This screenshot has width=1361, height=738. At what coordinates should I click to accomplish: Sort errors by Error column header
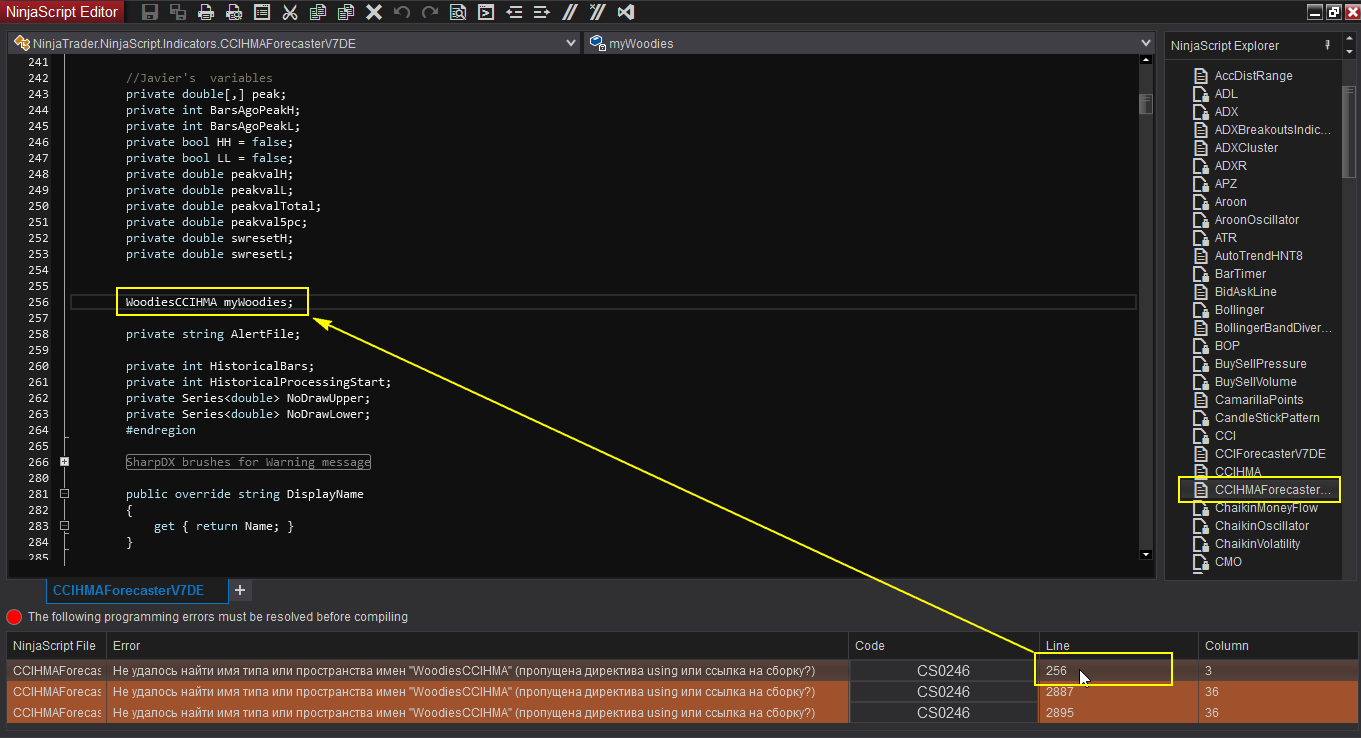(476, 646)
